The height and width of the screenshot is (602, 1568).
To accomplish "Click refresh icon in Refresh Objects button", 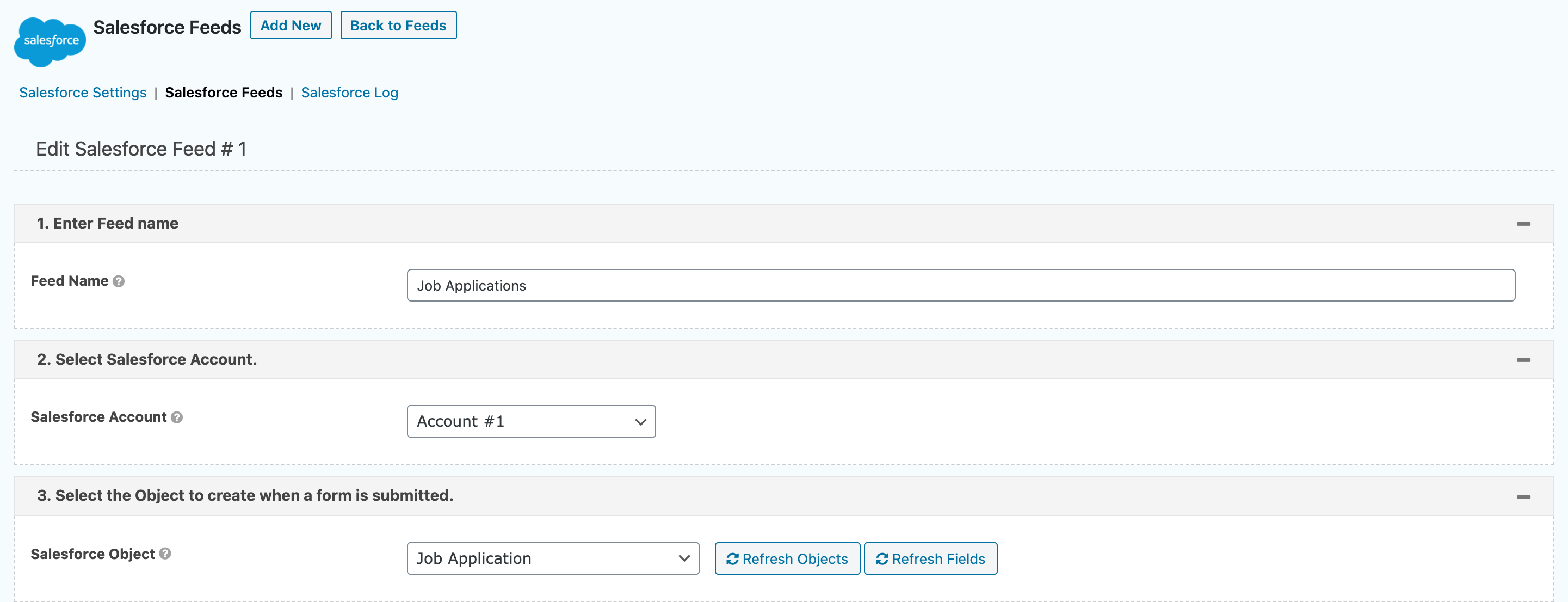I will click(732, 559).
